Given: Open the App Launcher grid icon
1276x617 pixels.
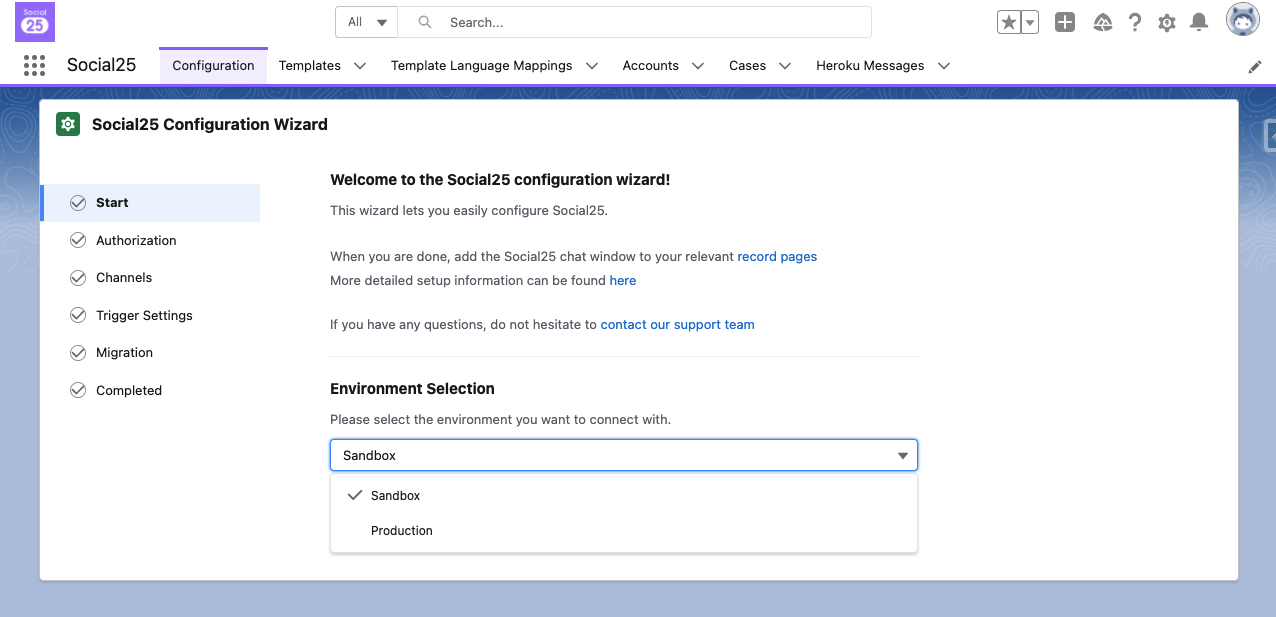Looking at the screenshot, I should [34, 66].
